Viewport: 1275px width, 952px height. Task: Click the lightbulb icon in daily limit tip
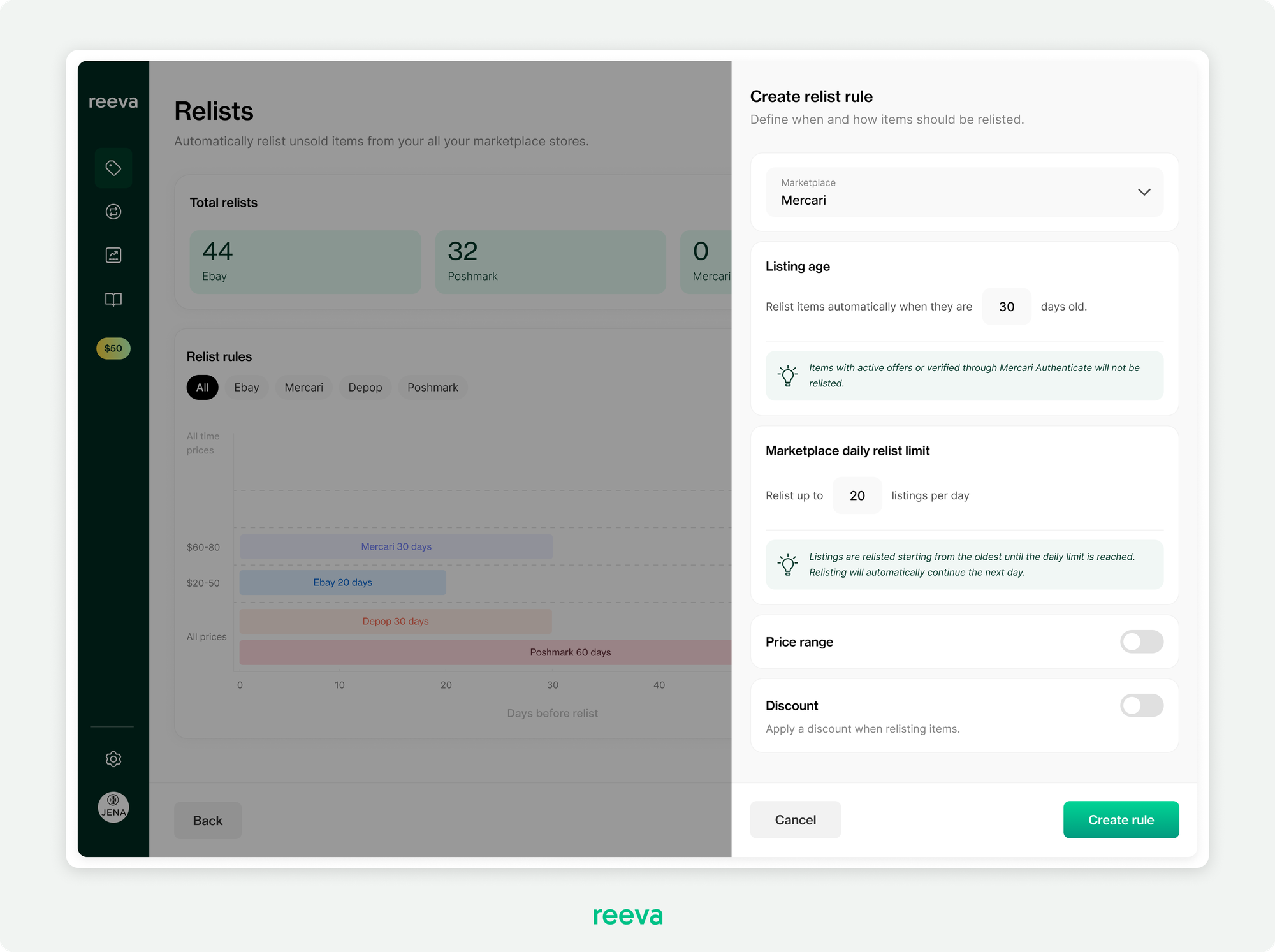tap(788, 564)
